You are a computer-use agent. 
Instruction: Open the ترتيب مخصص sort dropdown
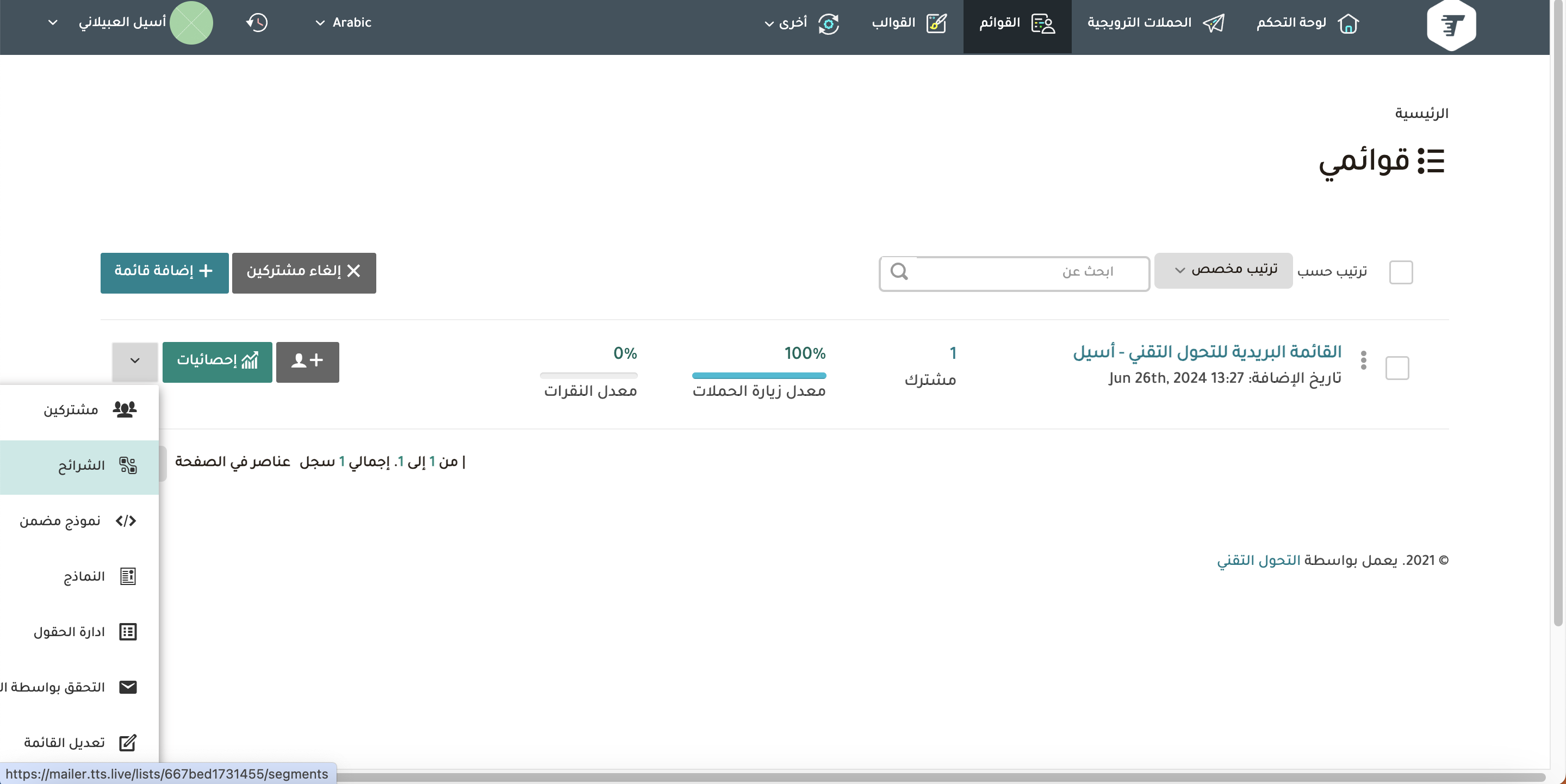1223,270
